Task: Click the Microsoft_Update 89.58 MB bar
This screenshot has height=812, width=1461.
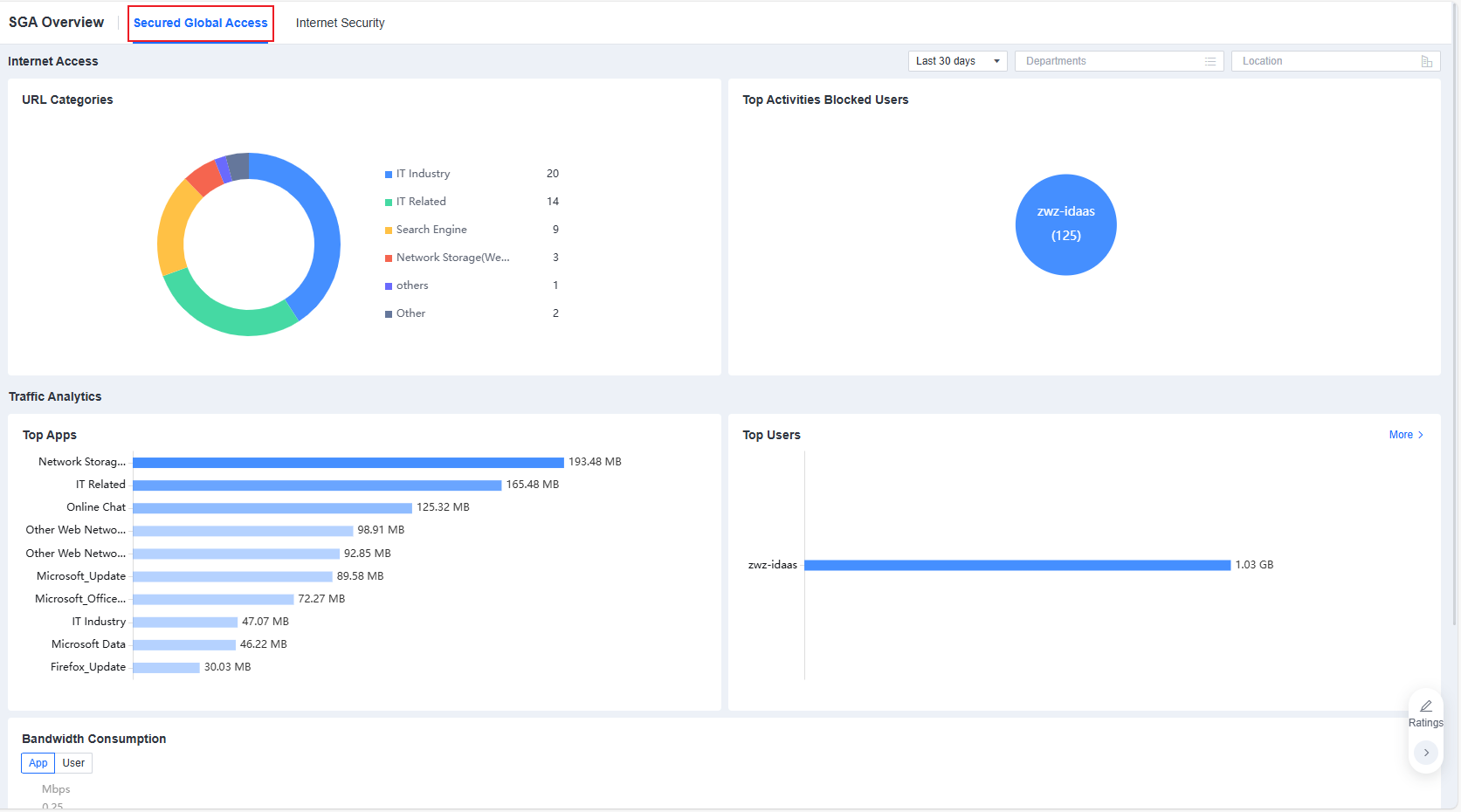Action: [232, 576]
